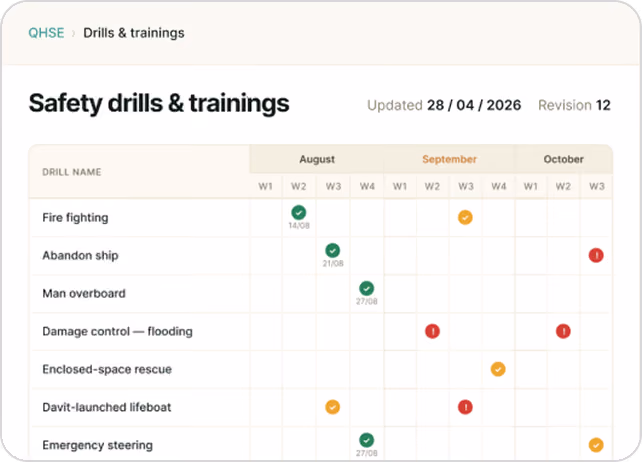642x462 pixels.
Task: Click the Fire fighting drill name
Action: click(x=75, y=217)
